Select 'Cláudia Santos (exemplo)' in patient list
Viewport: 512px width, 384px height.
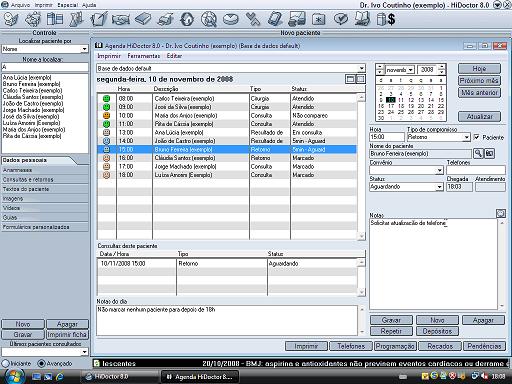click(x=33, y=97)
